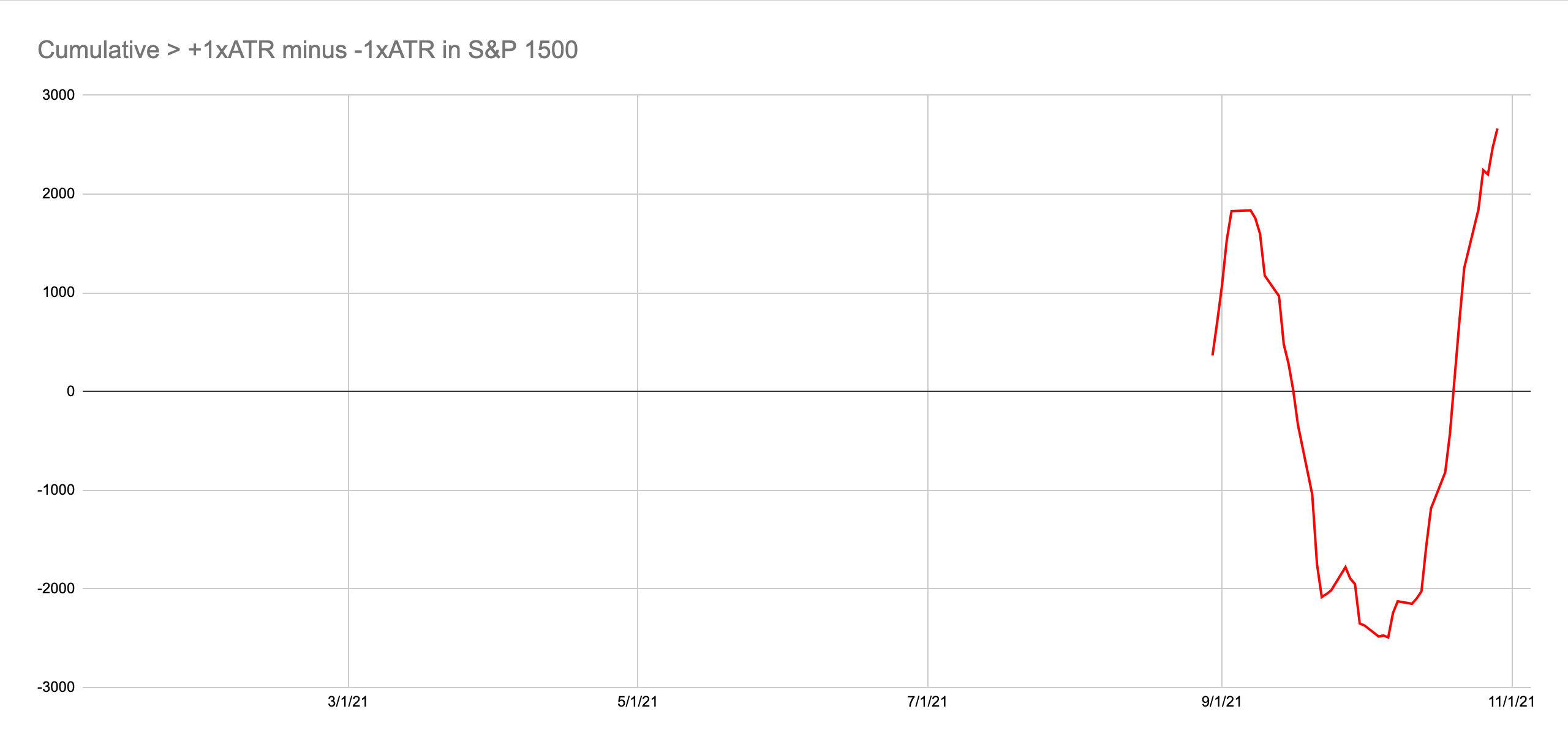Select the -2000 y-axis label
1568x747 pixels.
pyautogui.click(x=56, y=588)
